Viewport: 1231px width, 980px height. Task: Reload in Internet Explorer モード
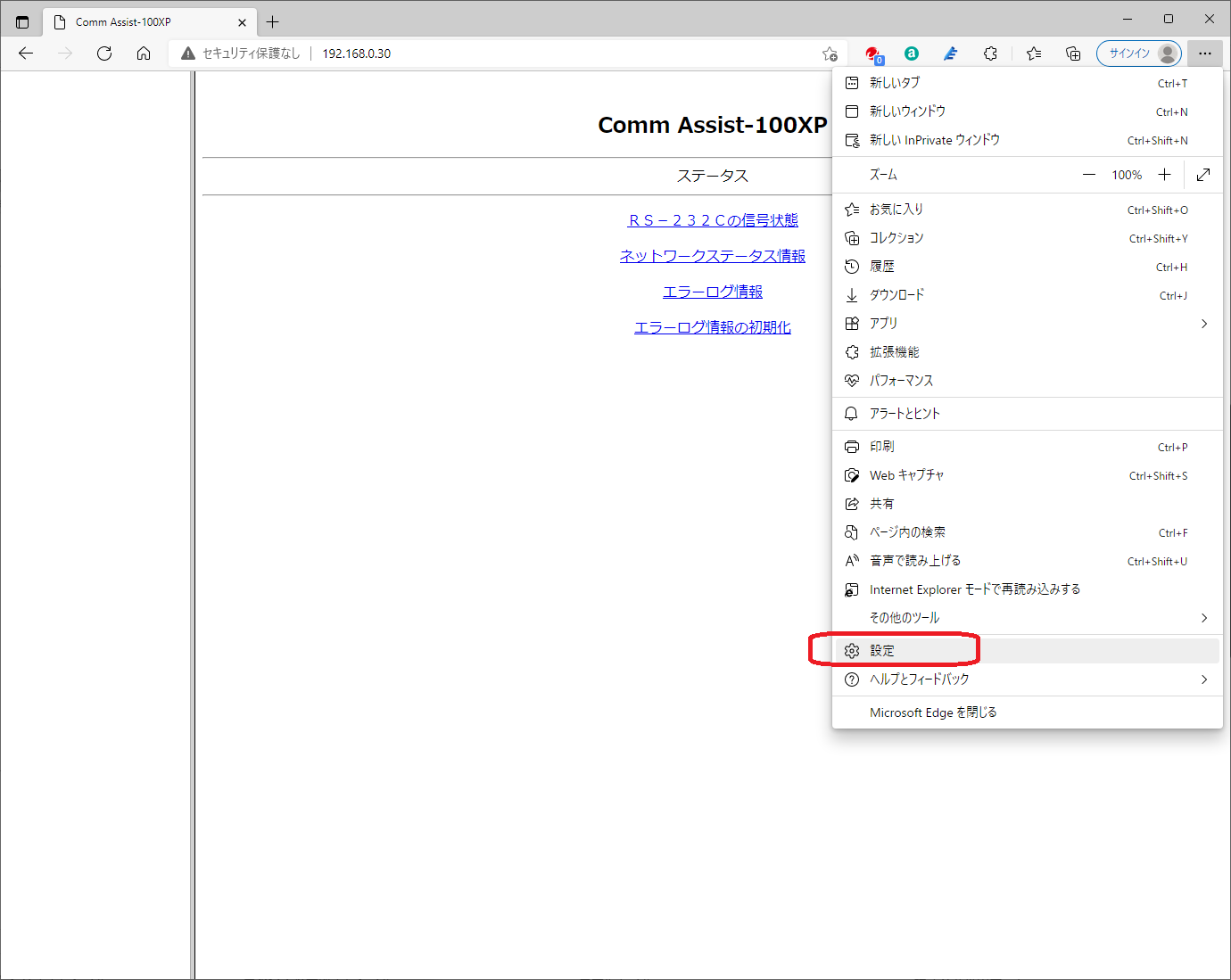tap(1027, 589)
